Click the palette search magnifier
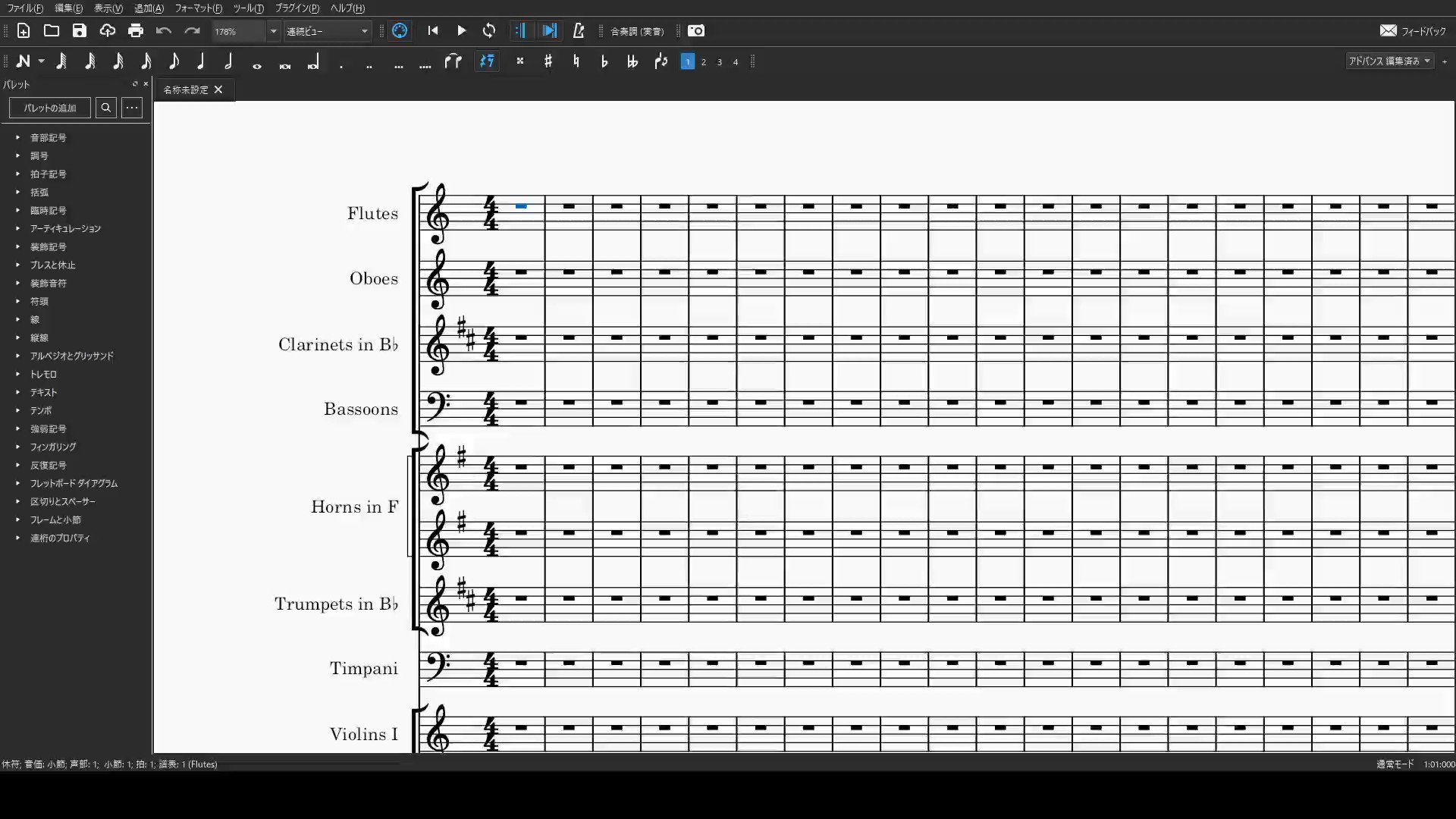Viewport: 1456px width, 819px height. coord(106,108)
